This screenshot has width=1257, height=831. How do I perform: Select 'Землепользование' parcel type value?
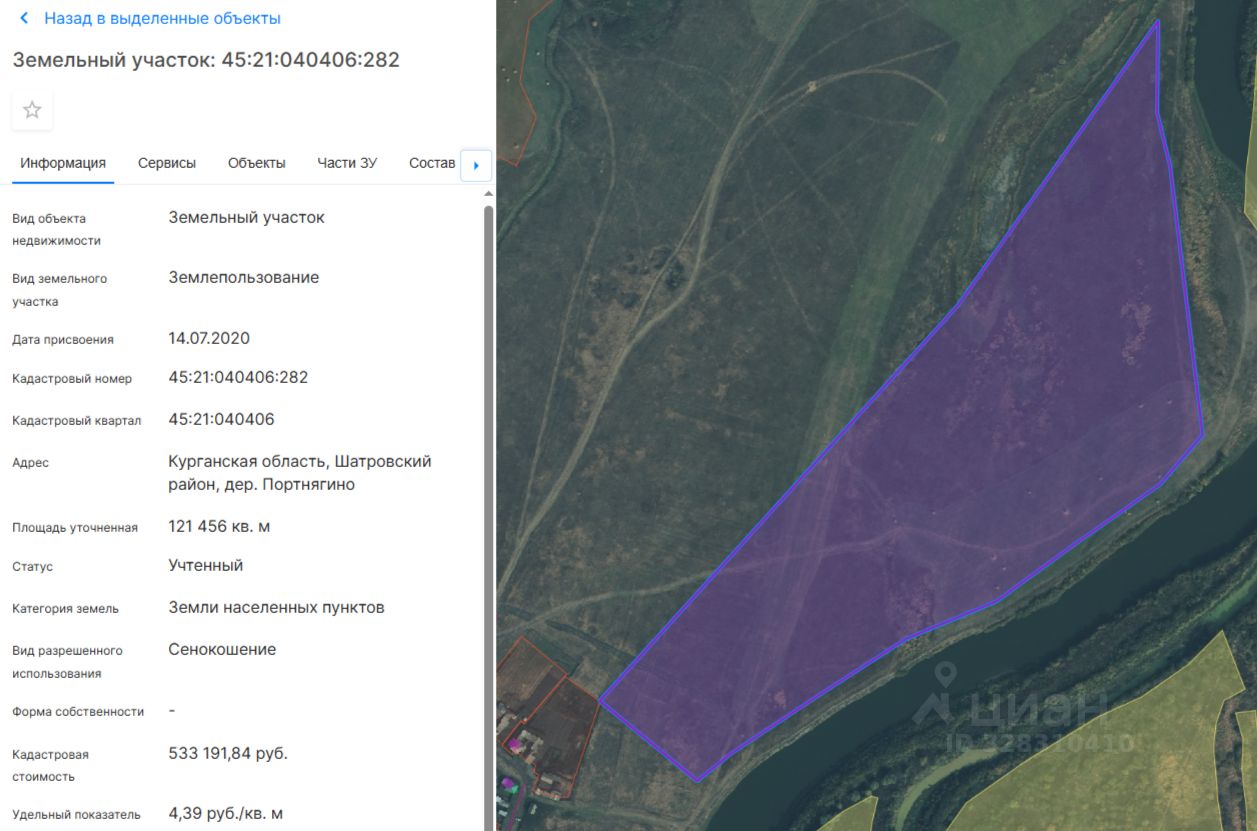[244, 277]
